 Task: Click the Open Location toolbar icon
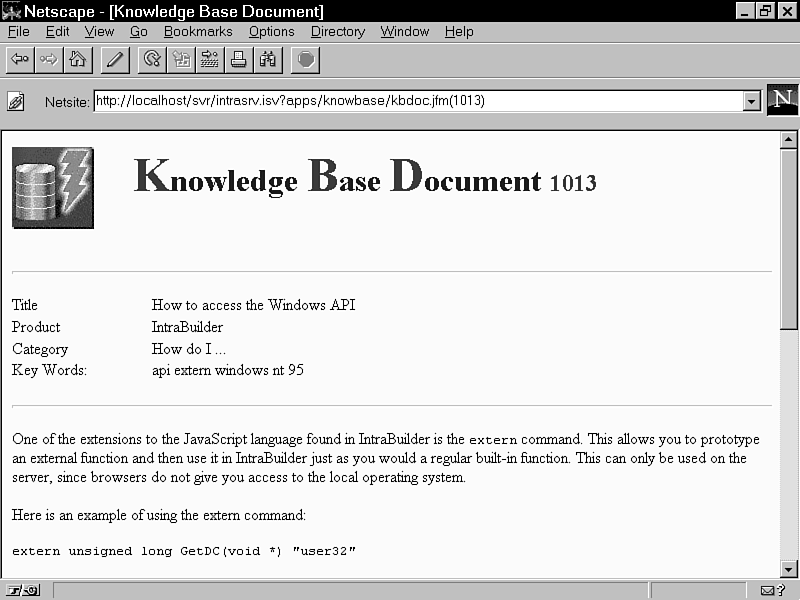coord(210,60)
